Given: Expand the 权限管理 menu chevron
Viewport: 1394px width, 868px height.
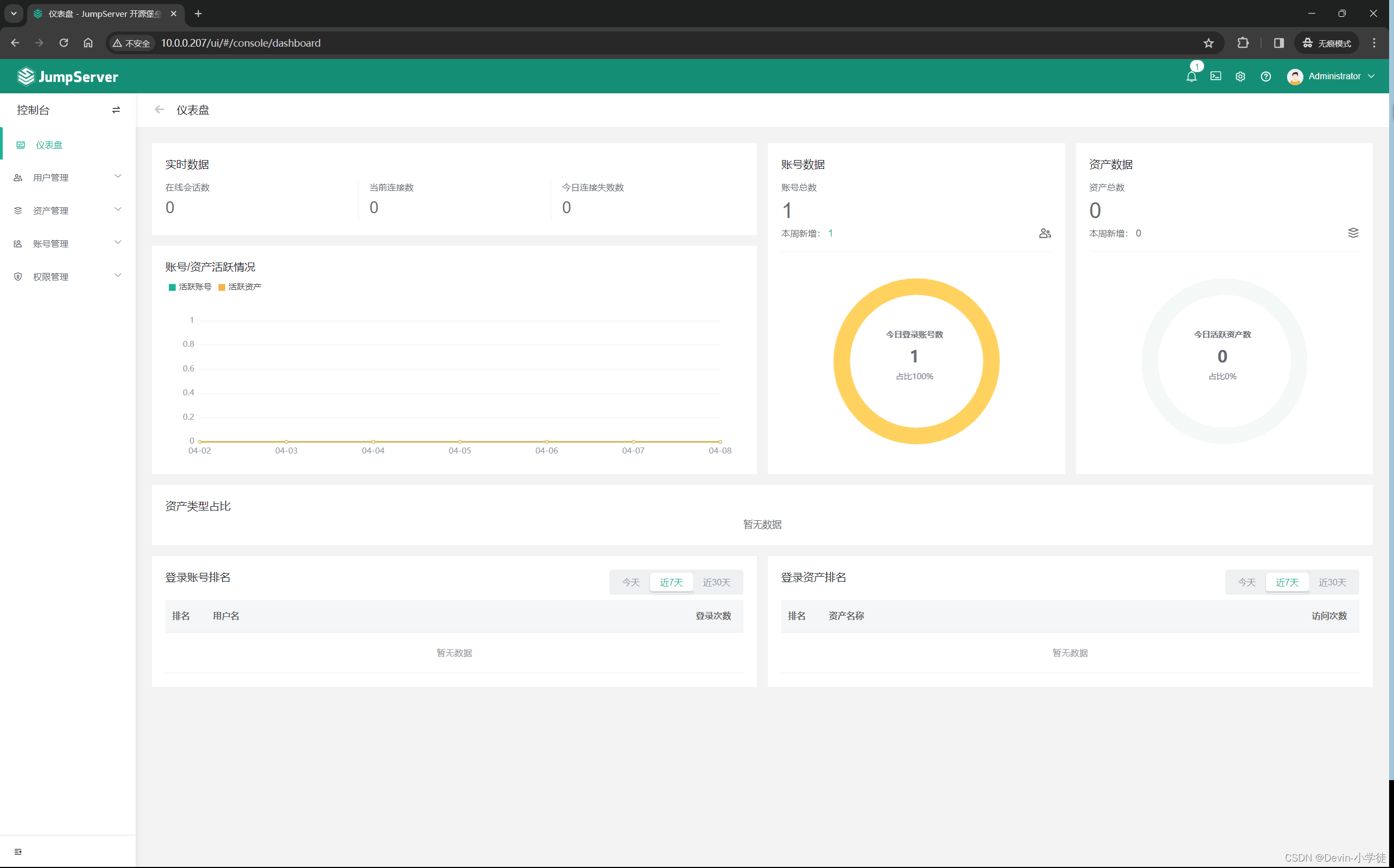Looking at the screenshot, I should [118, 276].
